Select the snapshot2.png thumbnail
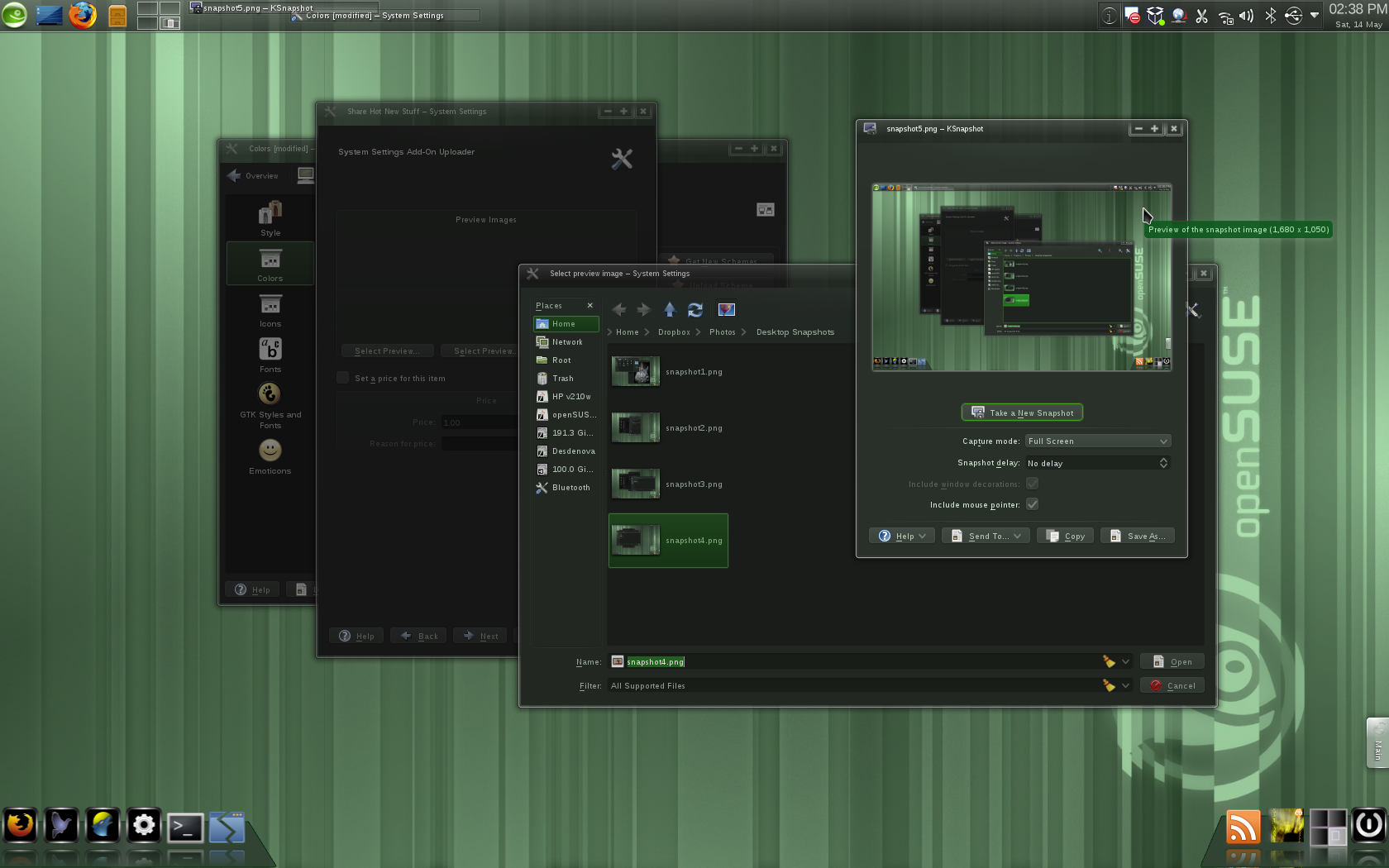Image resolution: width=1389 pixels, height=868 pixels. (636, 427)
